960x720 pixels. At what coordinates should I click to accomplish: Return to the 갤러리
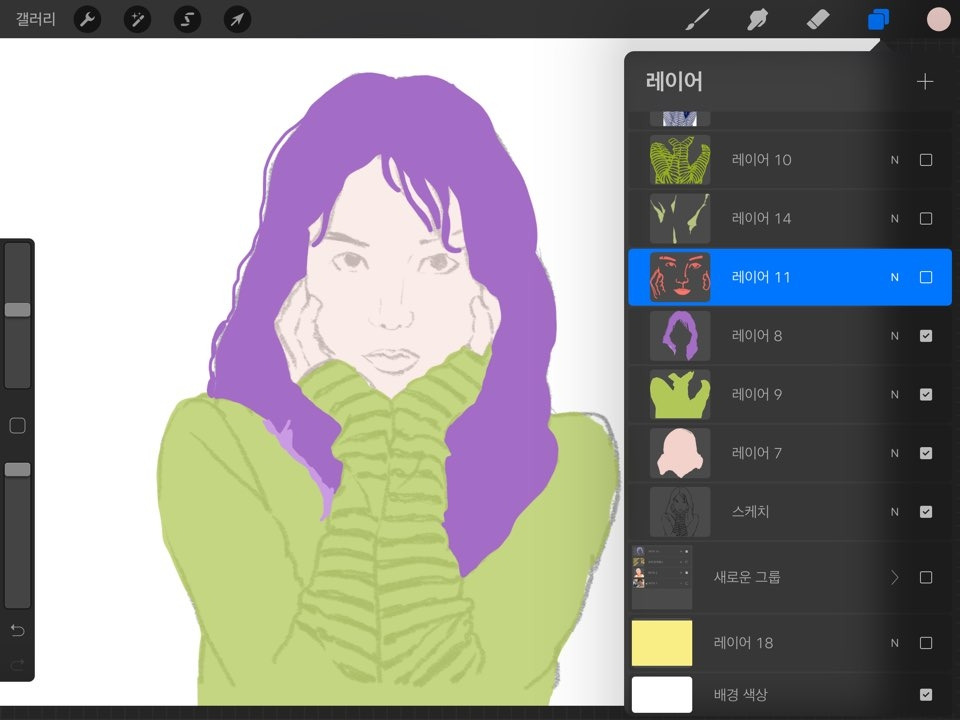(34, 19)
